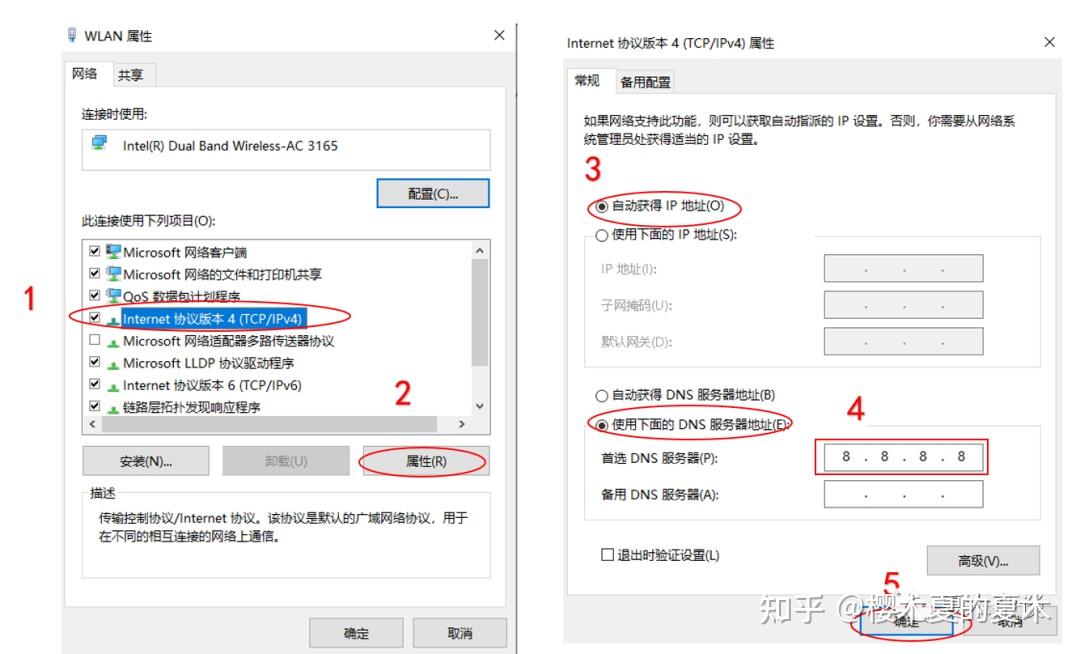Screen dimensions: 1080x654
Task: Click the list's scroll-up arrow
Action: point(480,251)
